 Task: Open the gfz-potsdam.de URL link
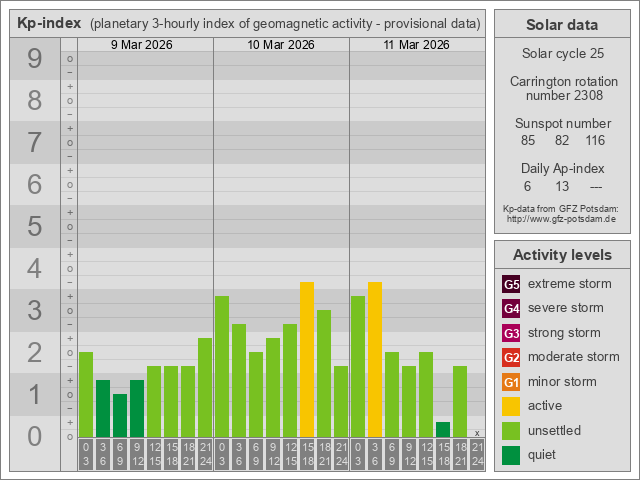point(561,219)
